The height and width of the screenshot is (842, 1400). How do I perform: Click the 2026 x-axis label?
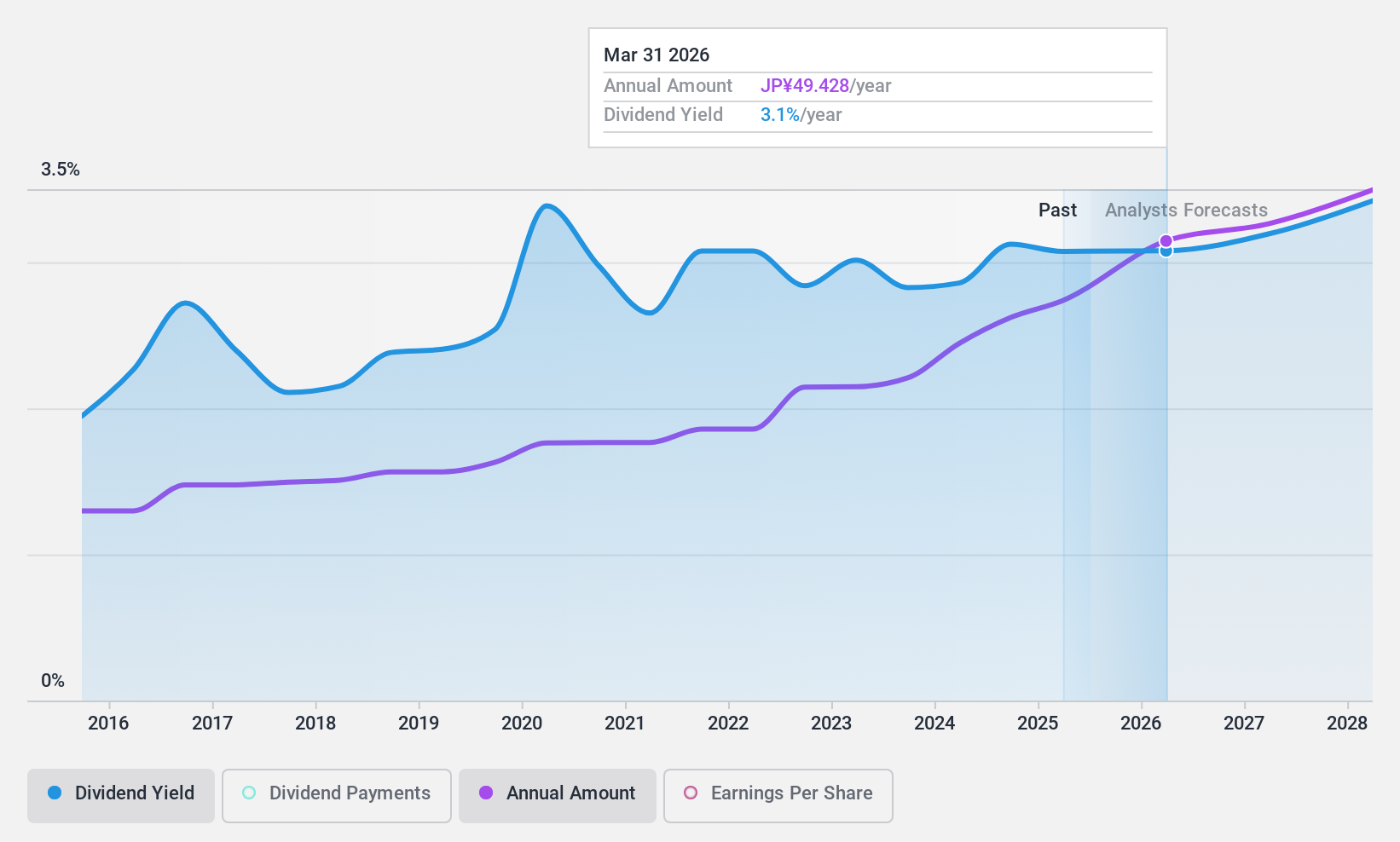pyautogui.click(x=1141, y=724)
